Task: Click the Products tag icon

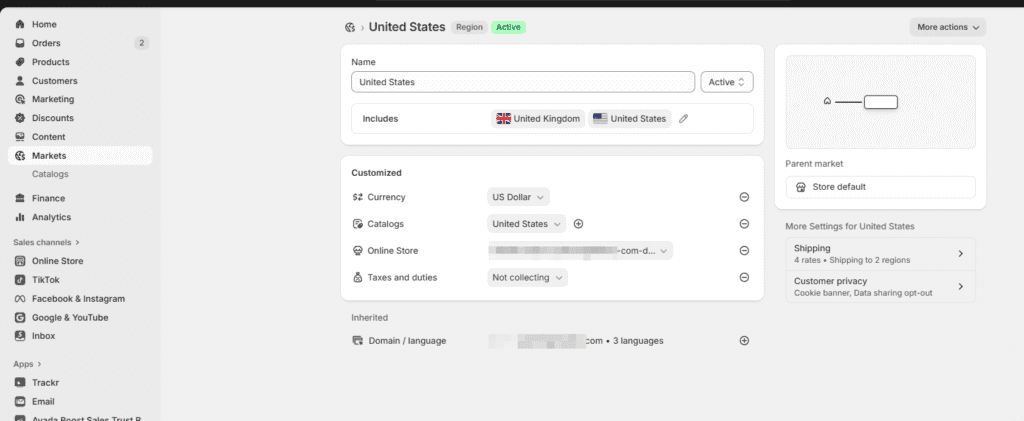Action: coord(20,62)
